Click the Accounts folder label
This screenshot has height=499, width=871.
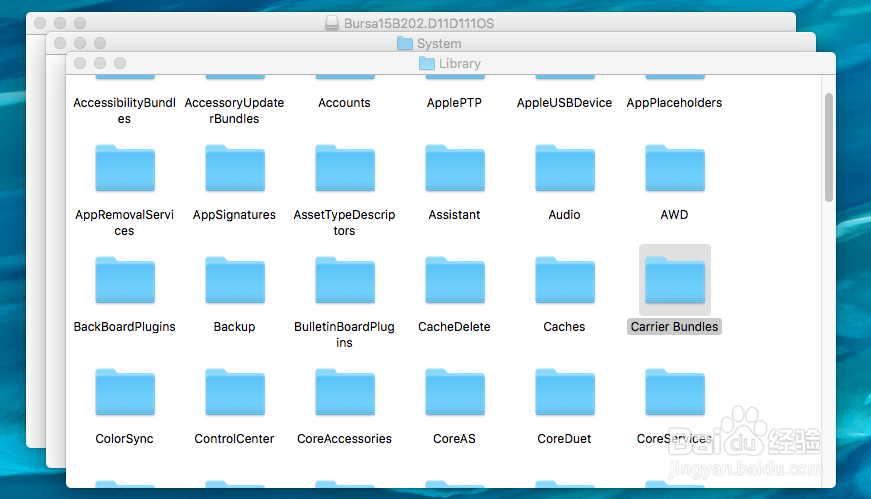(344, 103)
